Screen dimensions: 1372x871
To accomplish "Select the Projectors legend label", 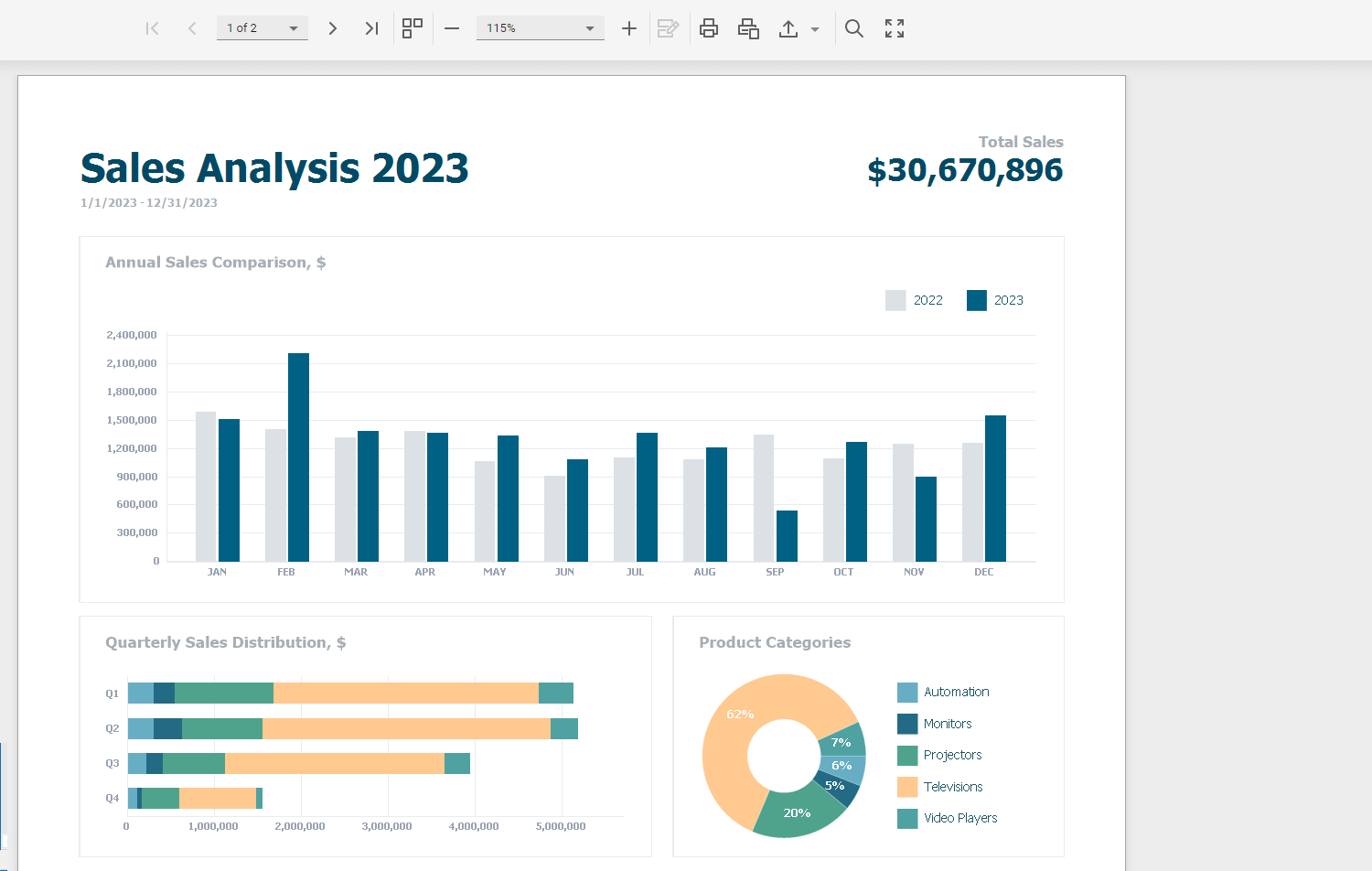I will 952,755.
